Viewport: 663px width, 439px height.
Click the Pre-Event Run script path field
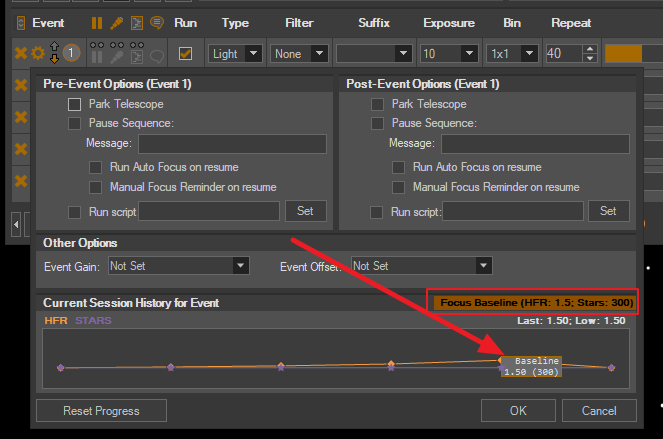(x=209, y=211)
